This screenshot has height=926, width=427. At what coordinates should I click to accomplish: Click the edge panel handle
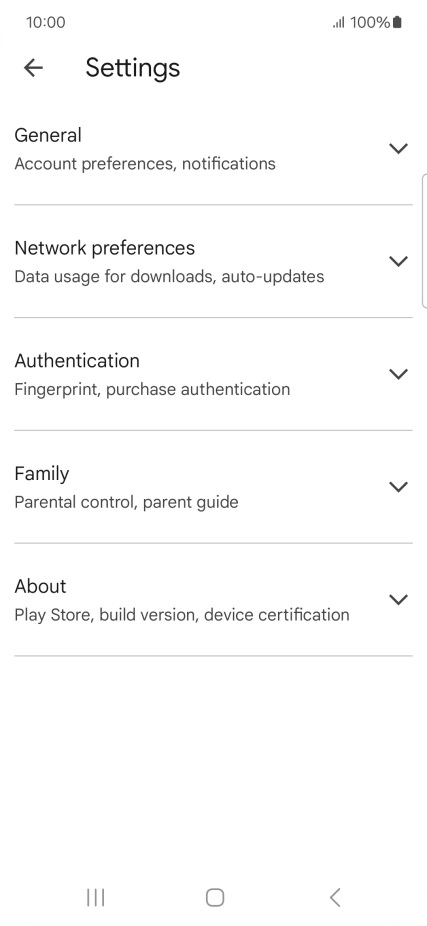pyautogui.click(x=425, y=241)
